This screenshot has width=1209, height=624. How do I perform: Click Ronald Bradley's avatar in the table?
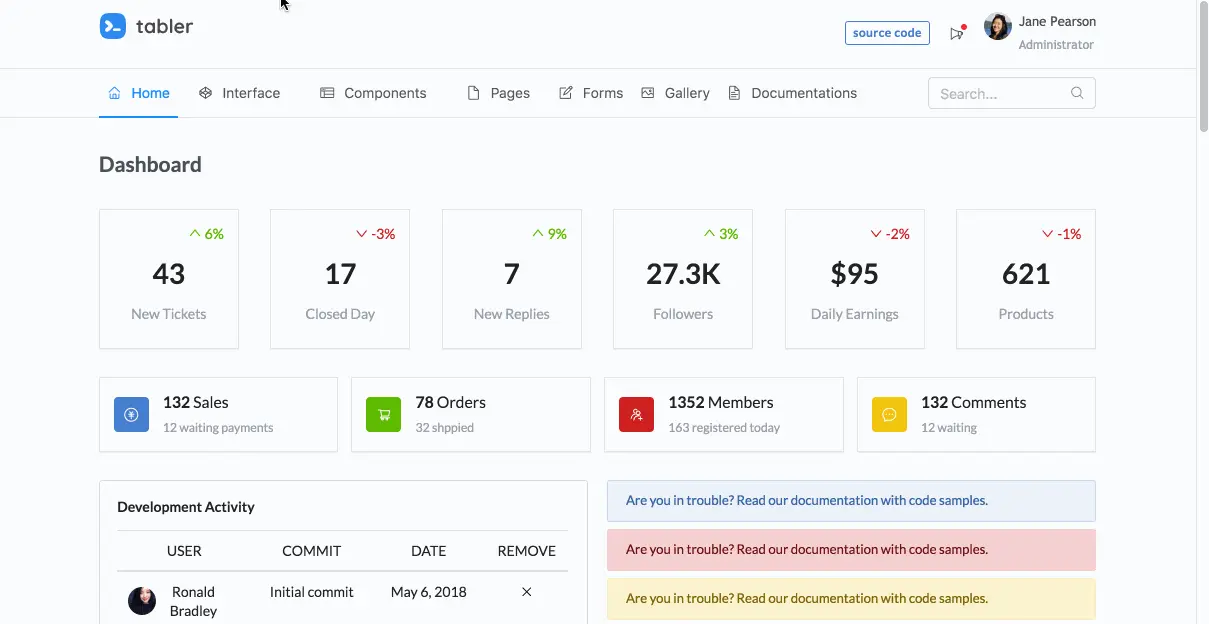[x=142, y=601]
